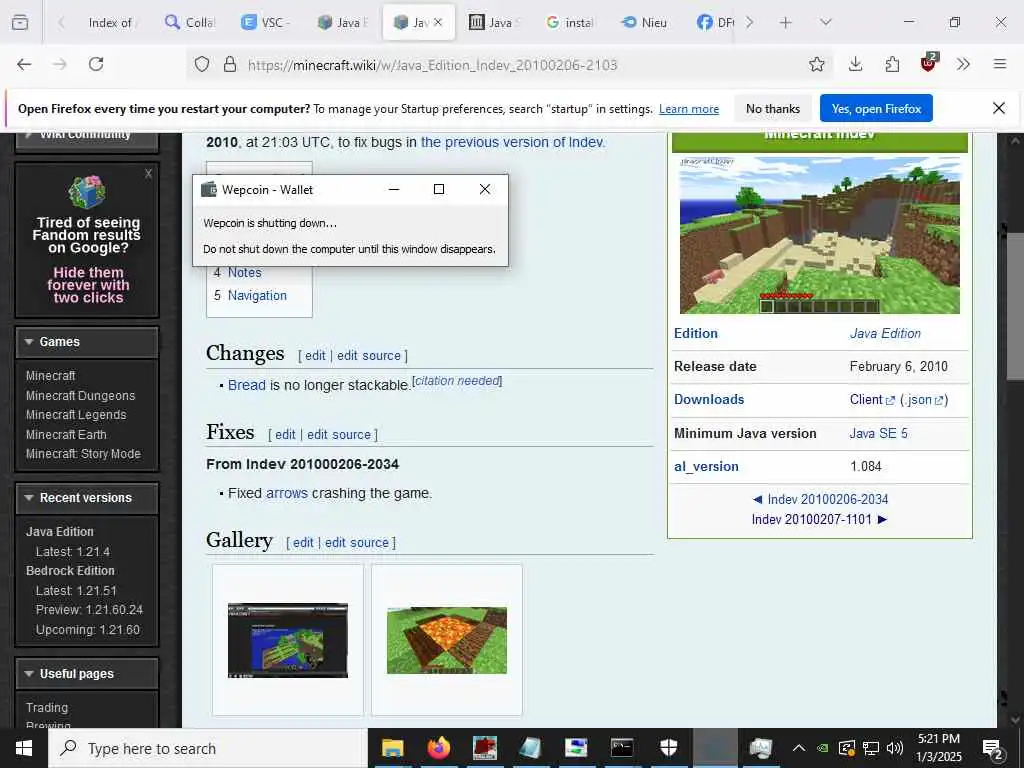Edit source of the Changes section
This screenshot has width=1024, height=768.
[368, 355]
